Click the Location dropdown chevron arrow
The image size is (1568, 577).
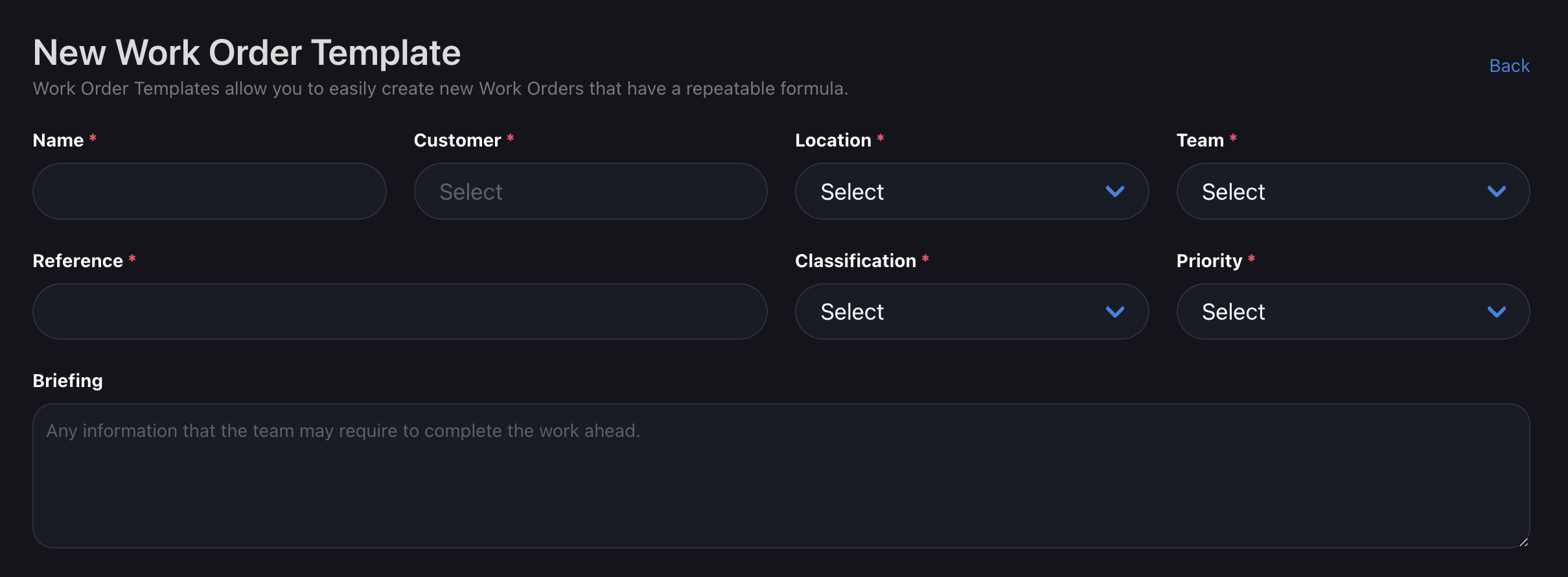(x=1114, y=191)
